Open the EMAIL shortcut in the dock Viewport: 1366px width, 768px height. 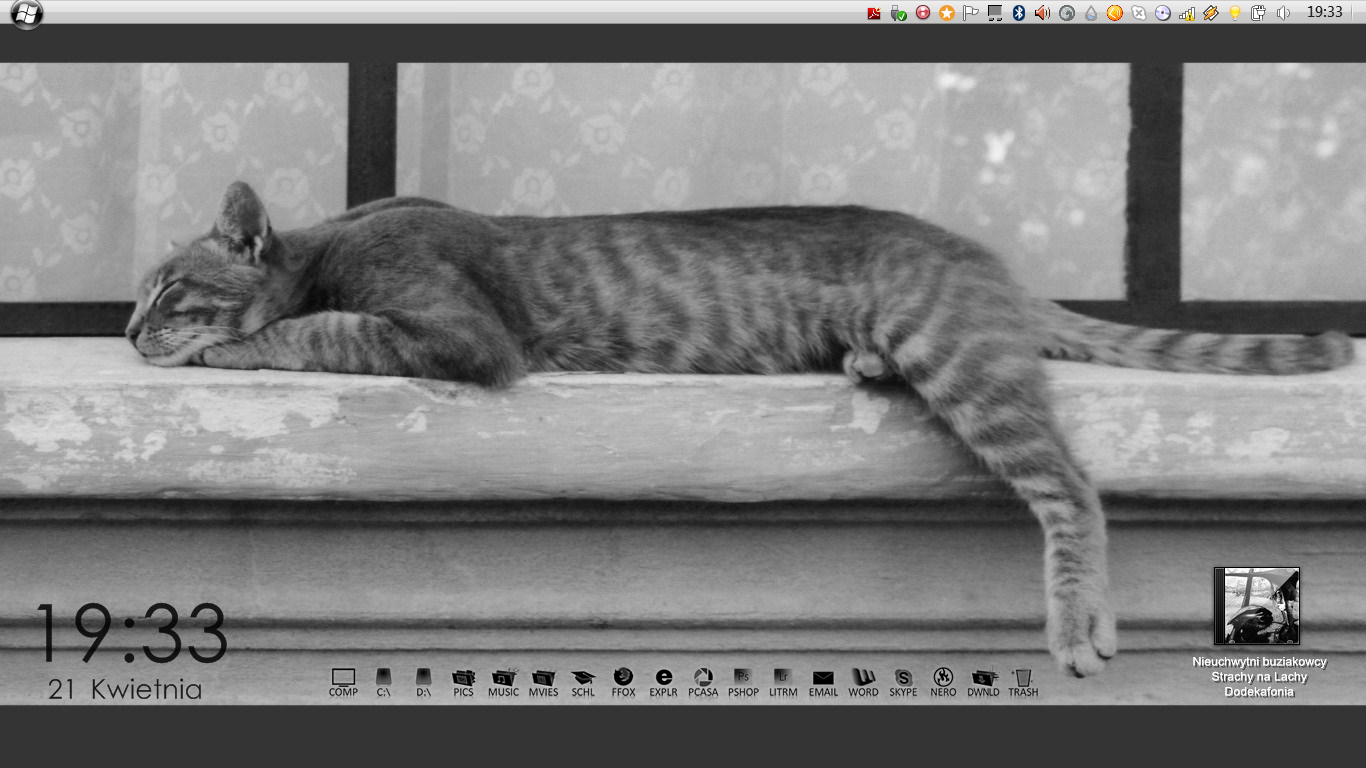pos(823,681)
